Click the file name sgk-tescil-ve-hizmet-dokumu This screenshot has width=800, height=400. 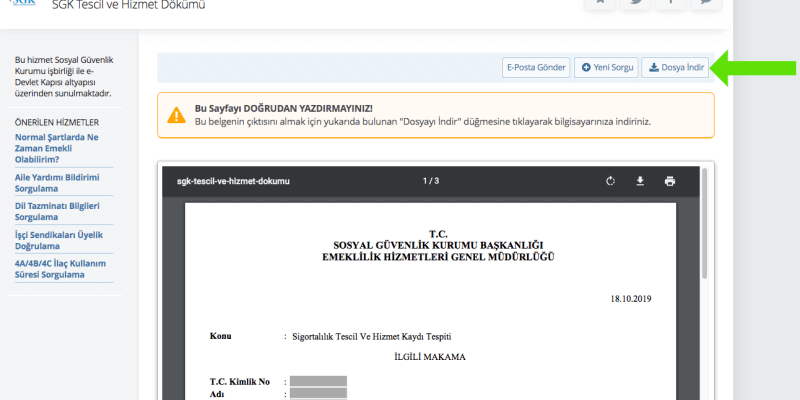point(233,181)
